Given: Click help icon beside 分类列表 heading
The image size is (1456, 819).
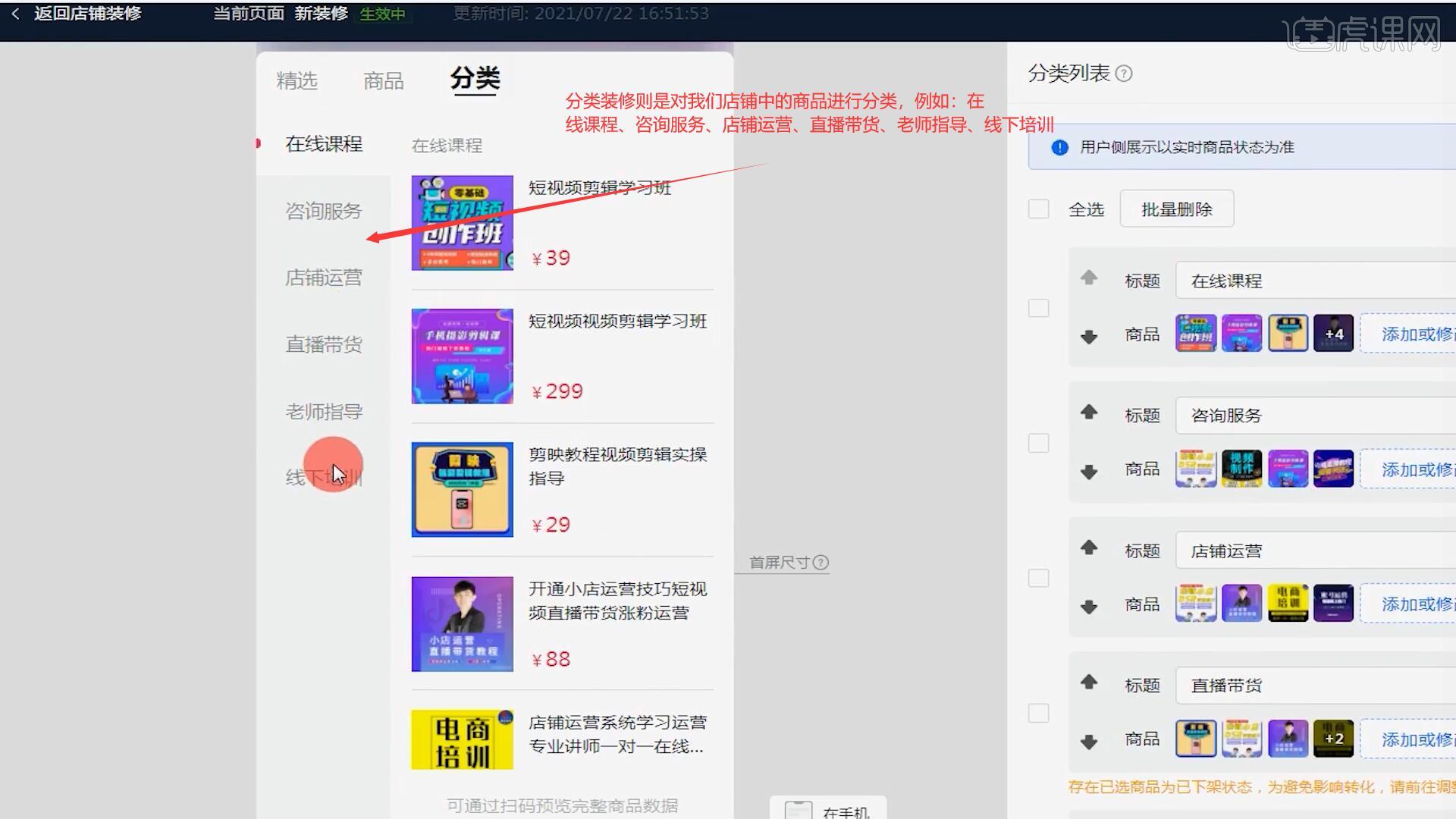Looking at the screenshot, I should coord(1125,74).
